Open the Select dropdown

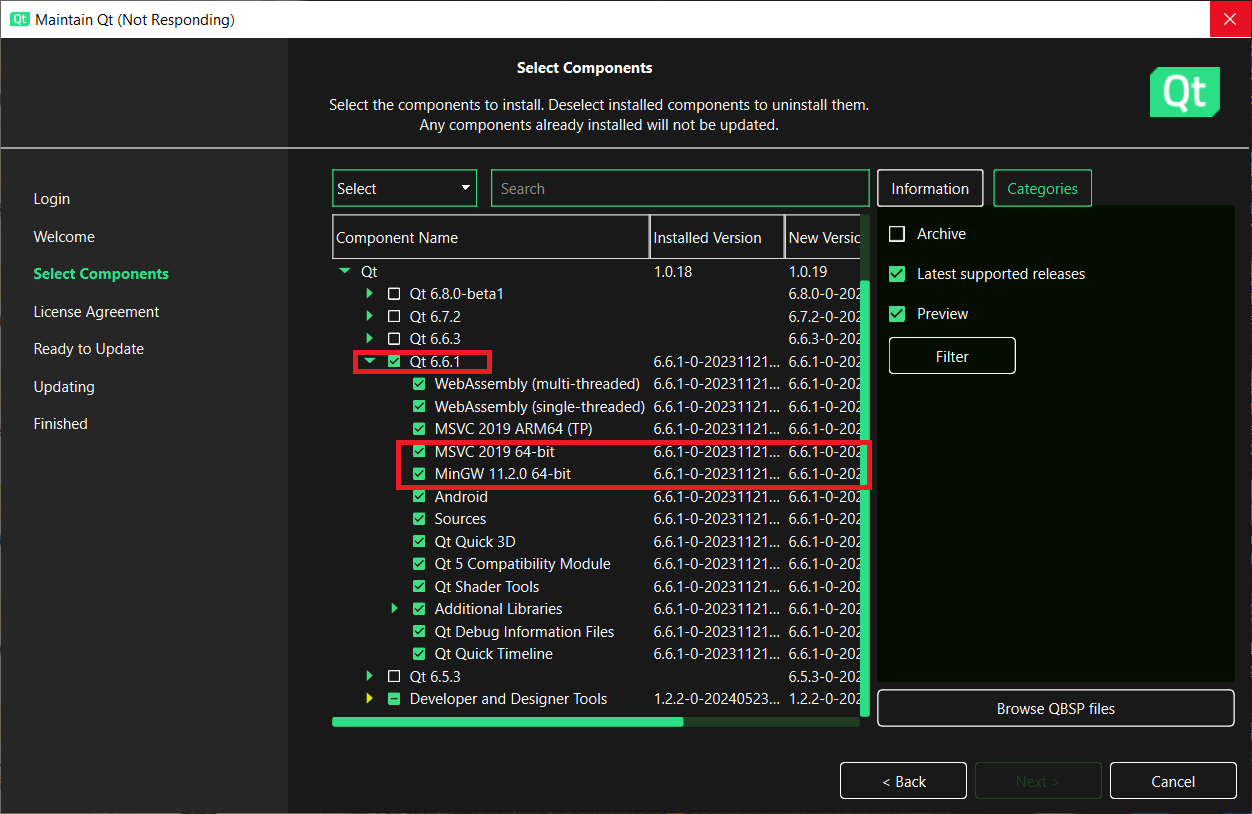click(405, 188)
